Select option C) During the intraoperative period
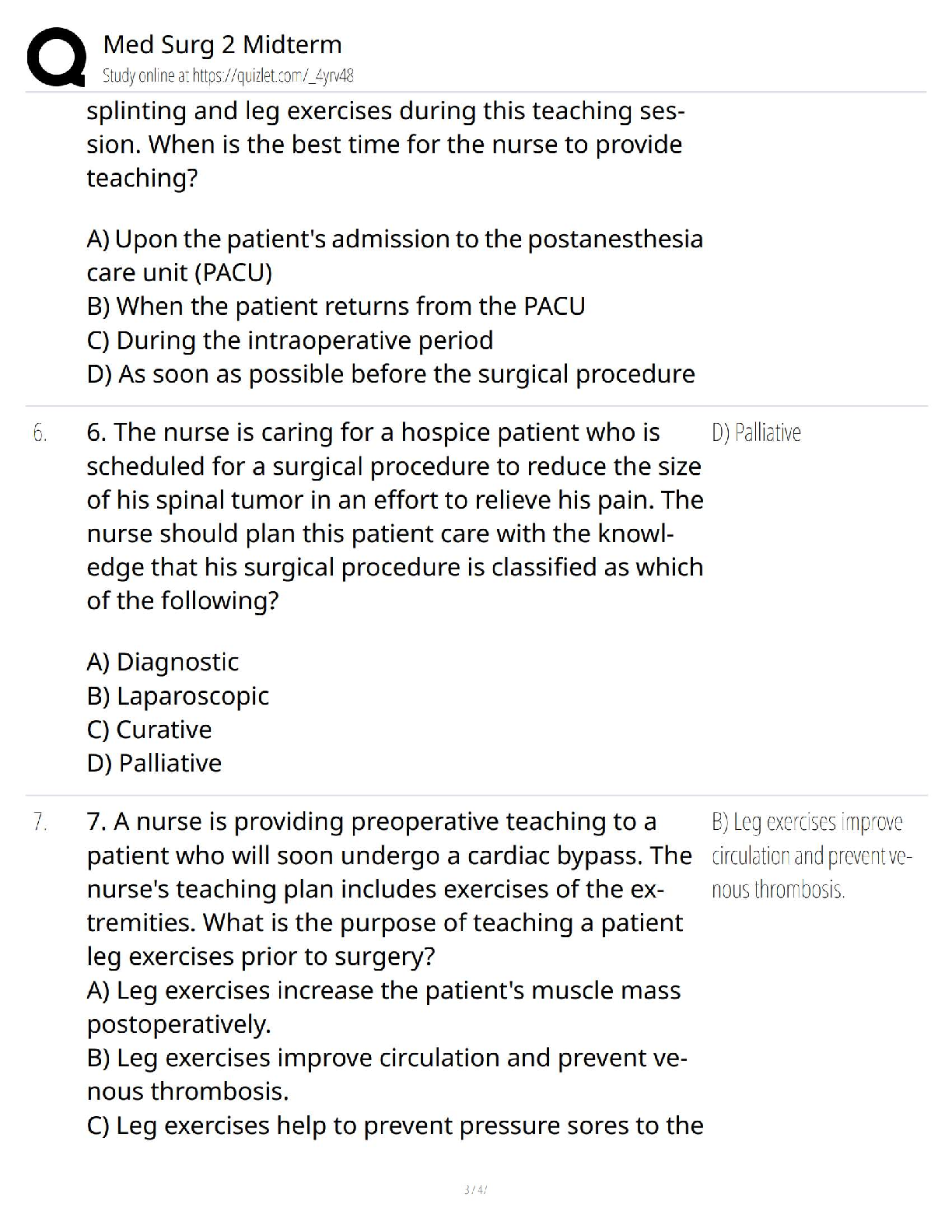This screenshot has width=952, height=1232. pos(290,341)
